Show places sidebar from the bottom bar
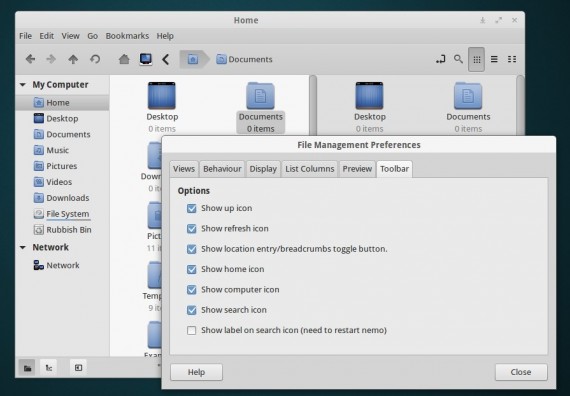The image size is (570, 396). pyautogui.click(x=27, y=368)
